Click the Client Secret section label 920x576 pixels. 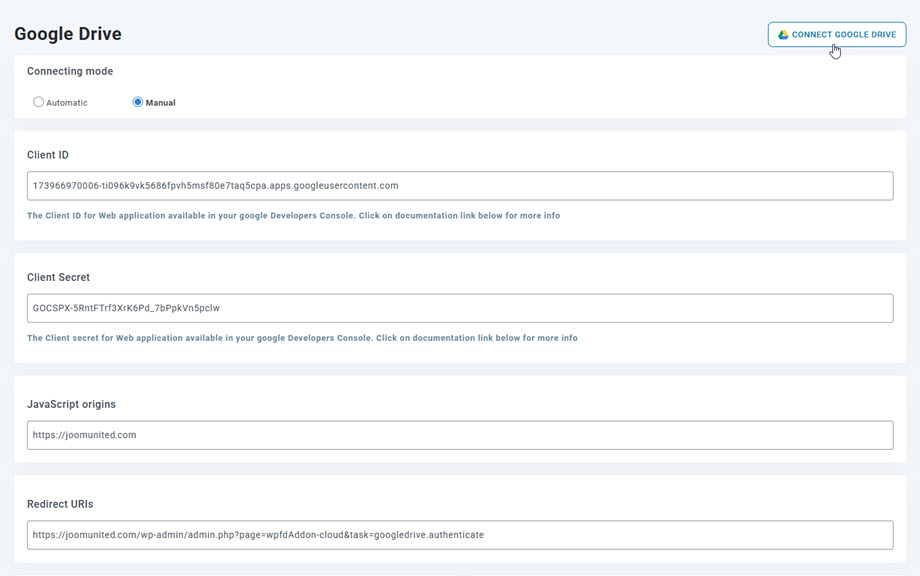click(x=58, y=277)
